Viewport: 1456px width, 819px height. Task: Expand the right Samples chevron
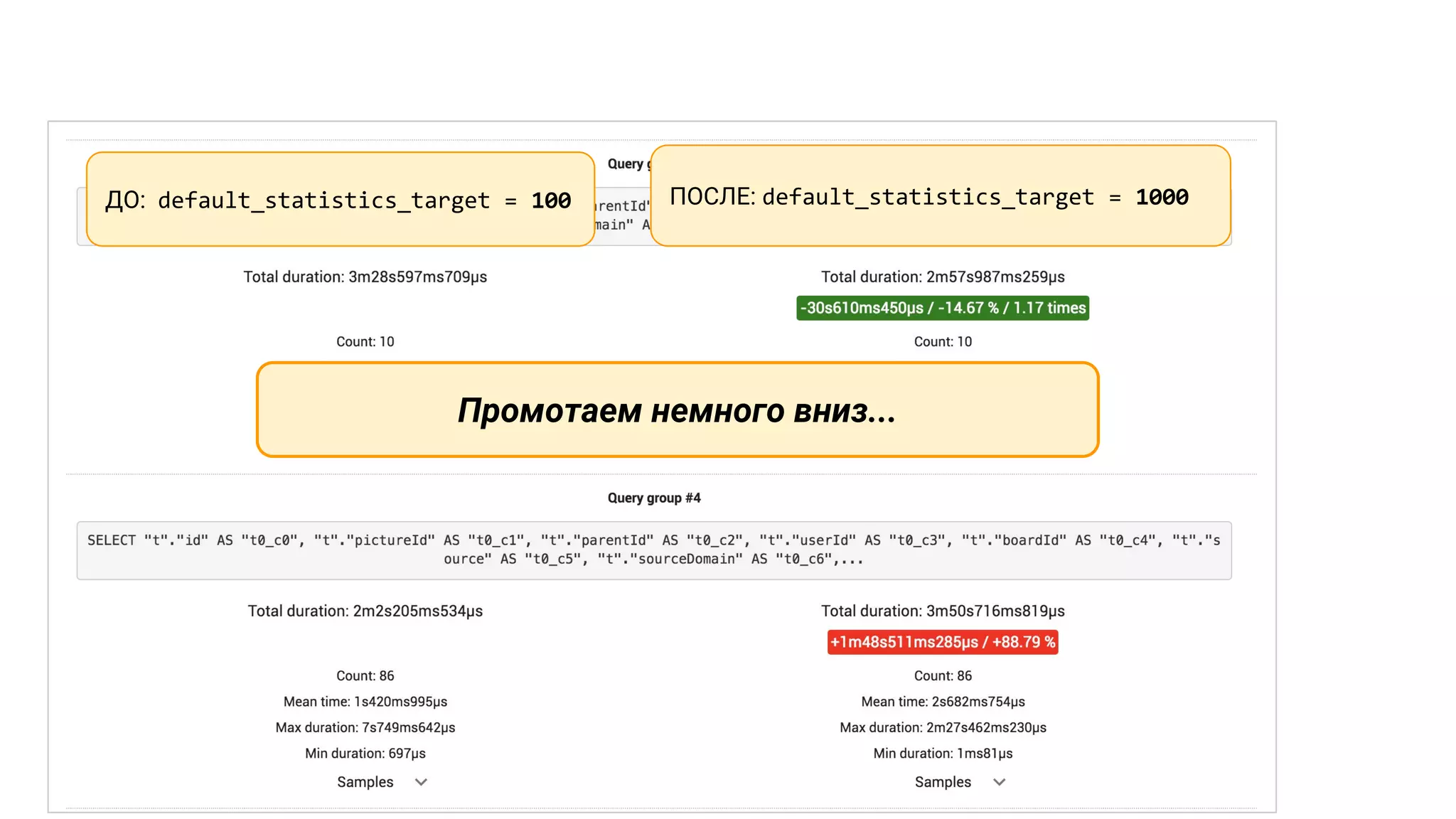[999, 782]
